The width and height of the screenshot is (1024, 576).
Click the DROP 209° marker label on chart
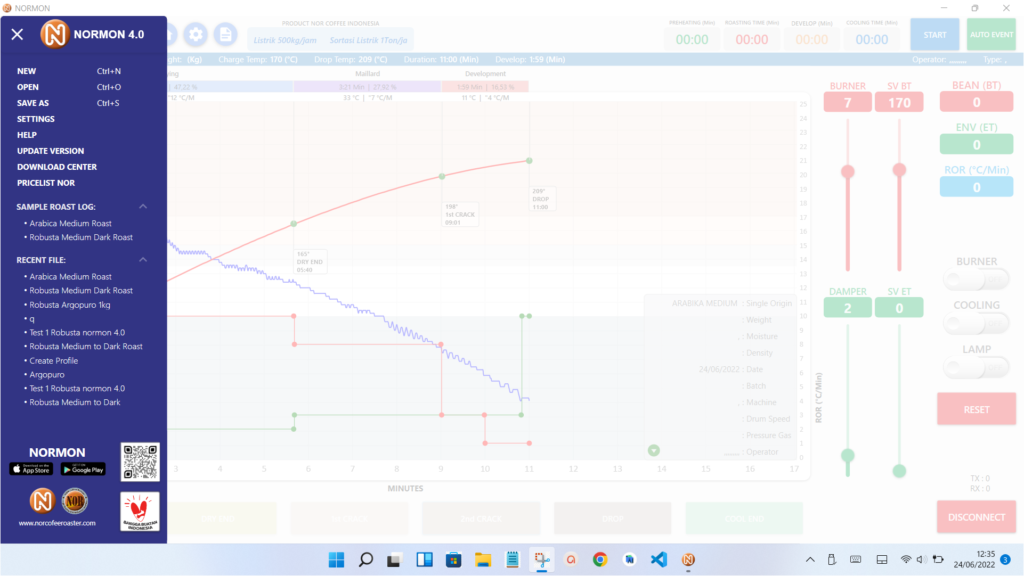click(541, 199)
